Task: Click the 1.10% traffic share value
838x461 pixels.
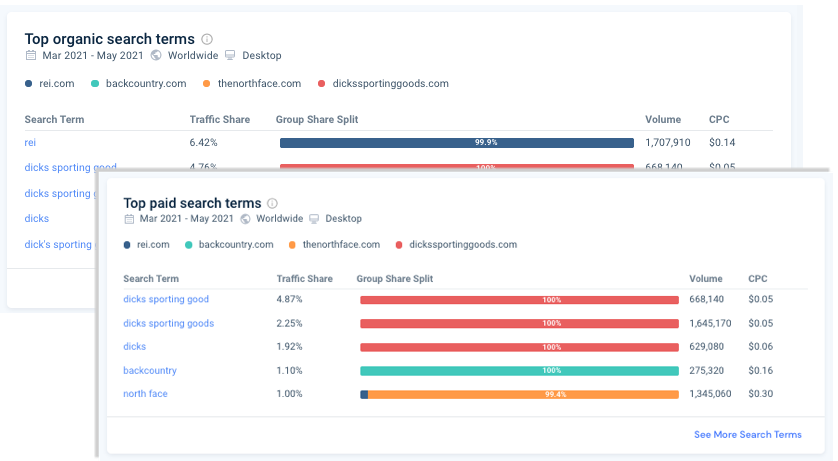Action: (289, 370)
